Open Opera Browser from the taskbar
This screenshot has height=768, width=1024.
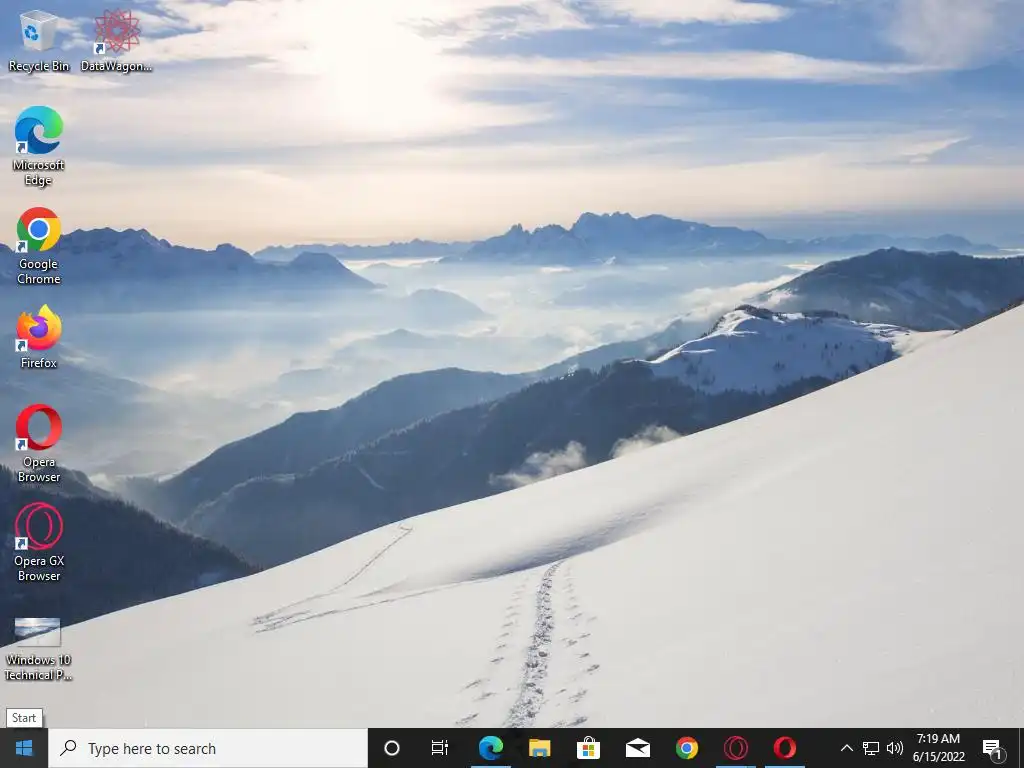point(784,748)
